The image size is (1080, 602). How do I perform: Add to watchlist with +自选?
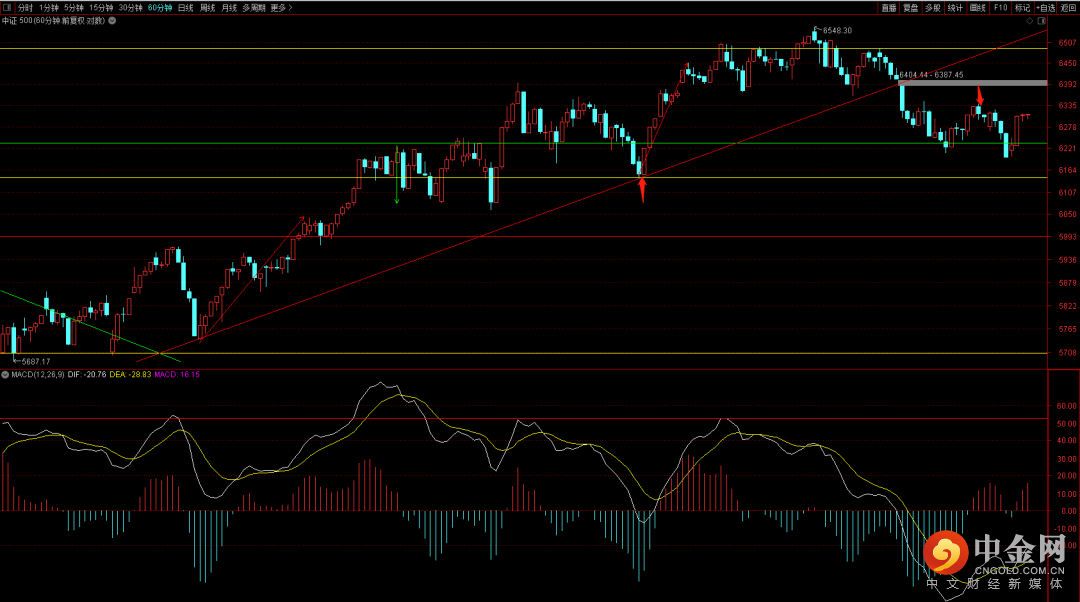(1045, 8)
